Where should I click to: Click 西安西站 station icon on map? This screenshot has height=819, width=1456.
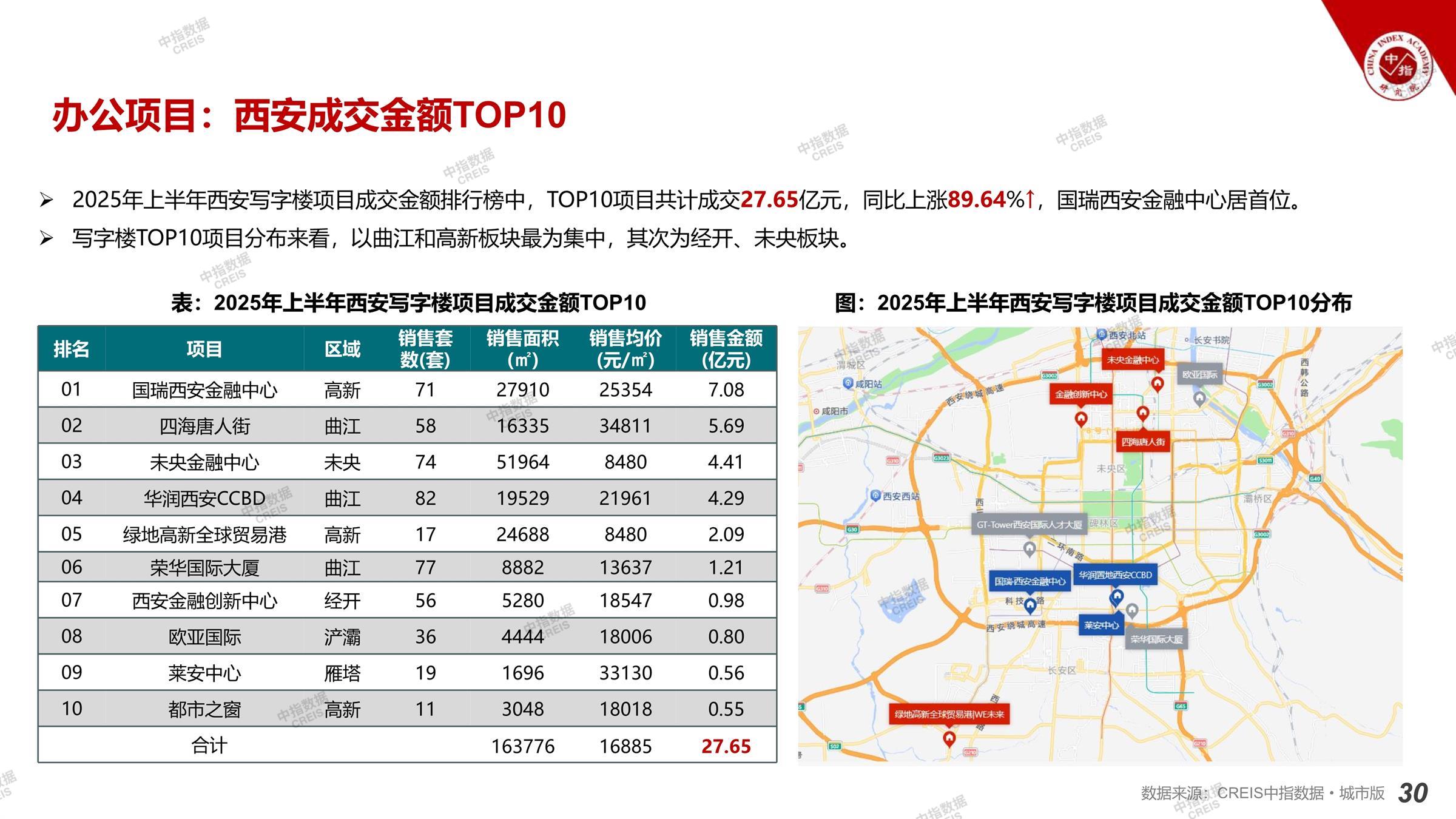[875, 495]
